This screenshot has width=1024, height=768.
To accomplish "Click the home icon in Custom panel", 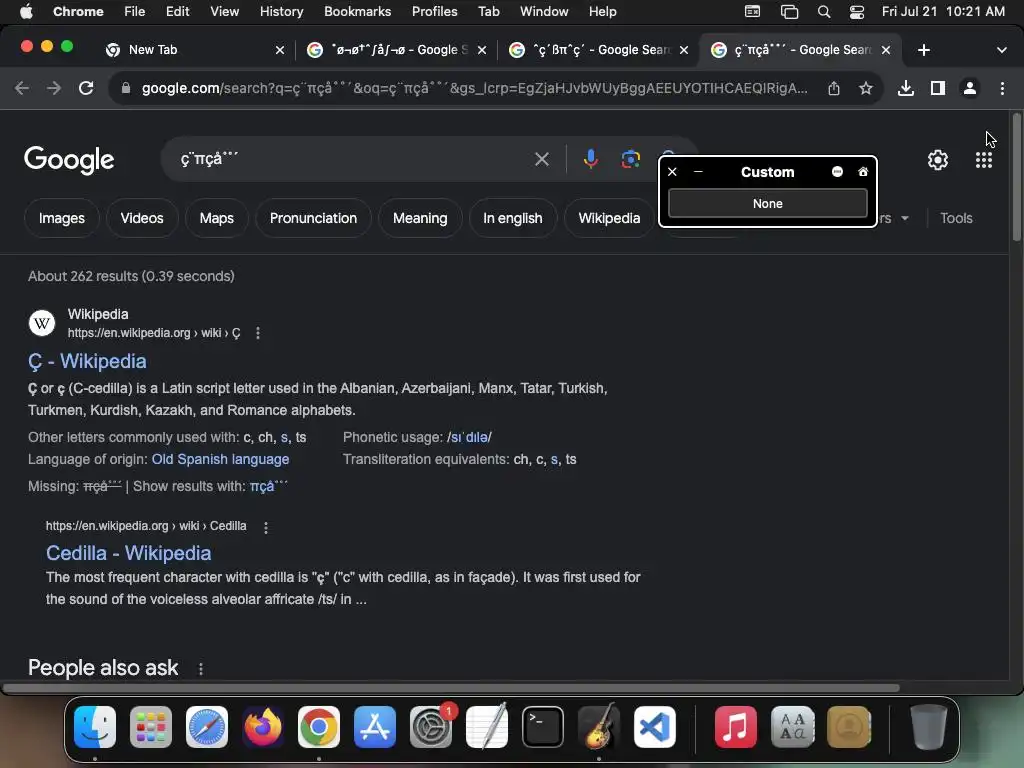I will pos(863,172).
